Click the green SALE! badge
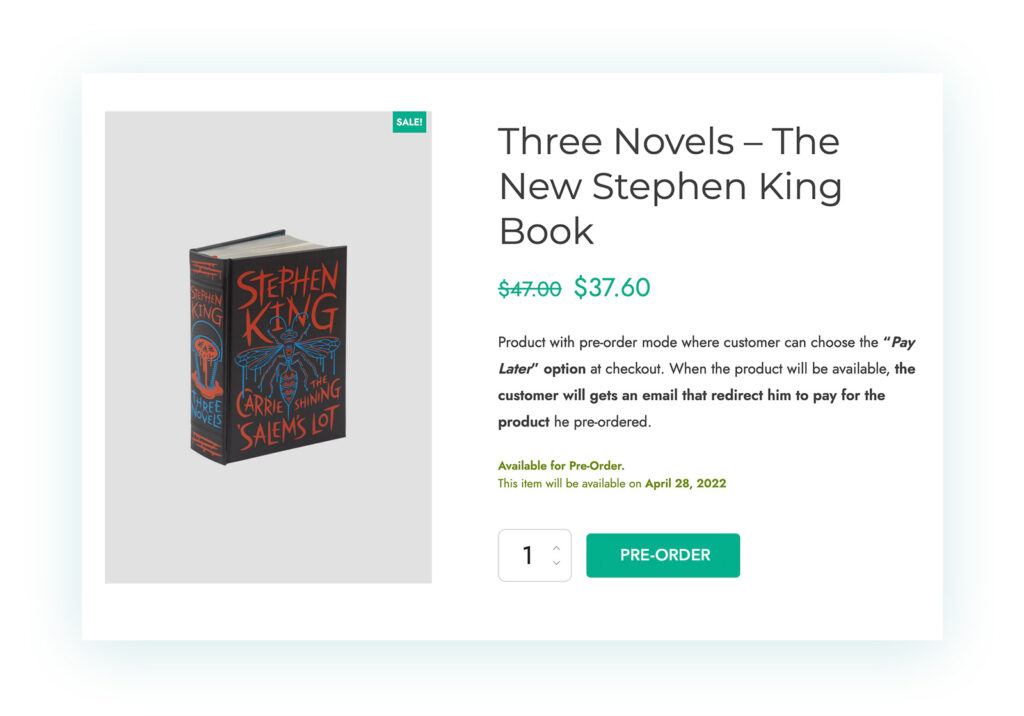 (x=409, y=122)
